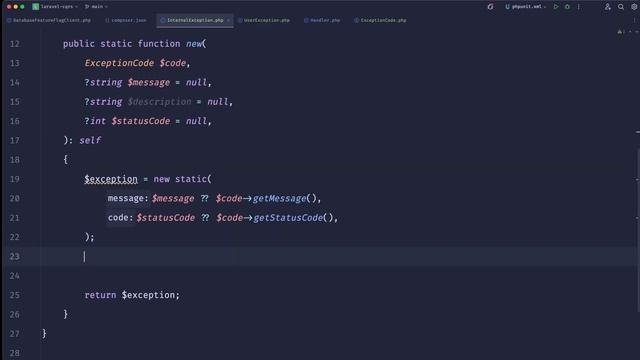Viewport: 640px width, 360px height.
Task: Click the Run triangle icon
Action: (556, 7)
